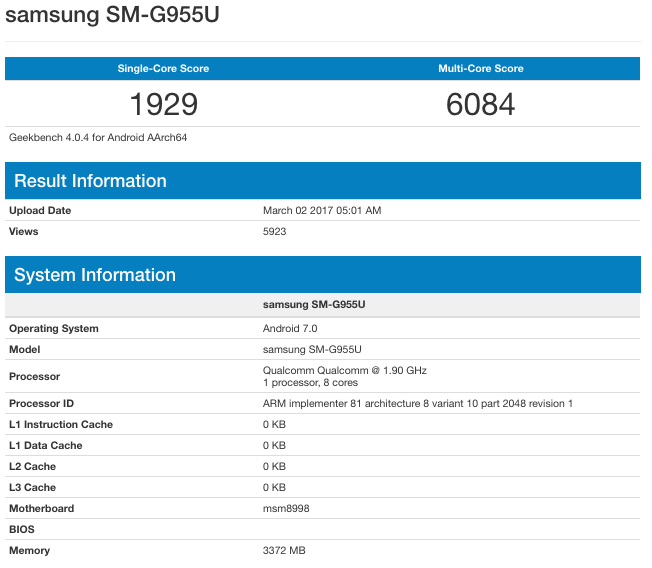Viewport: 652px width, 568px height.
Task: Click the BIOS row label
Action: (x=22, y=529)
